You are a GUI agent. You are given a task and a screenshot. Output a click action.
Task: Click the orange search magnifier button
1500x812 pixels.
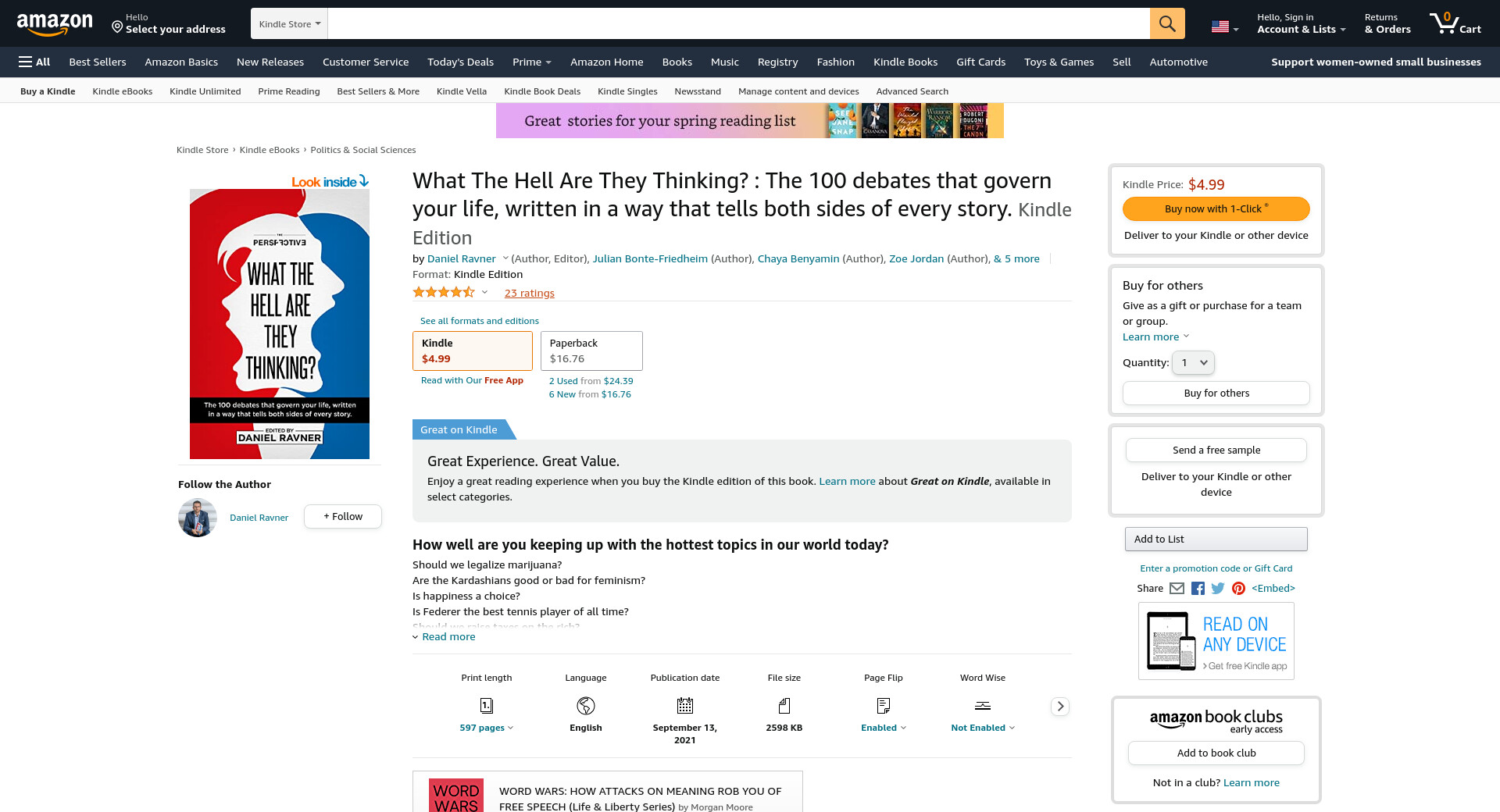click(1166, 23)
